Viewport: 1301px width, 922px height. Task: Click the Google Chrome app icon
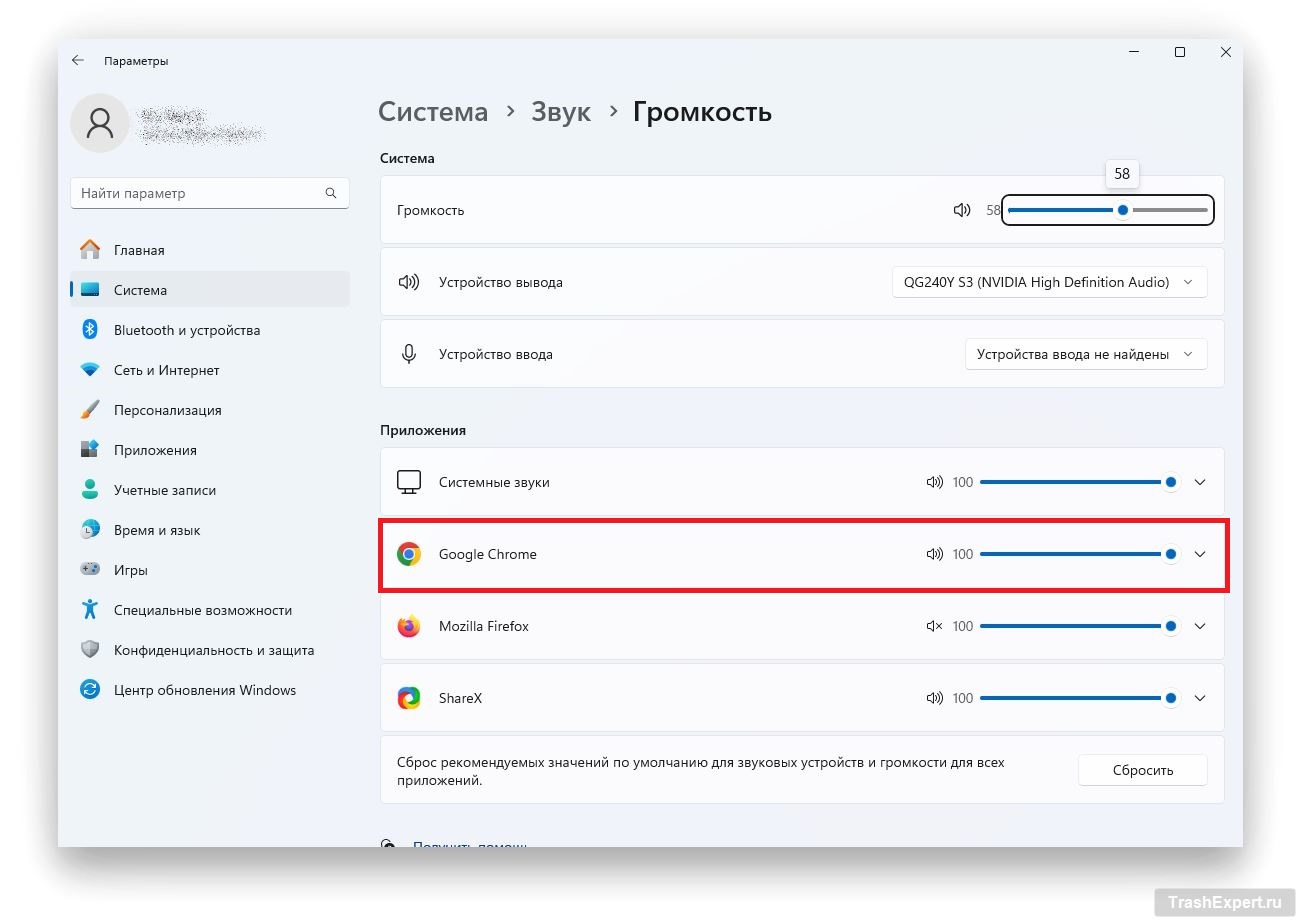click(409, 554)
